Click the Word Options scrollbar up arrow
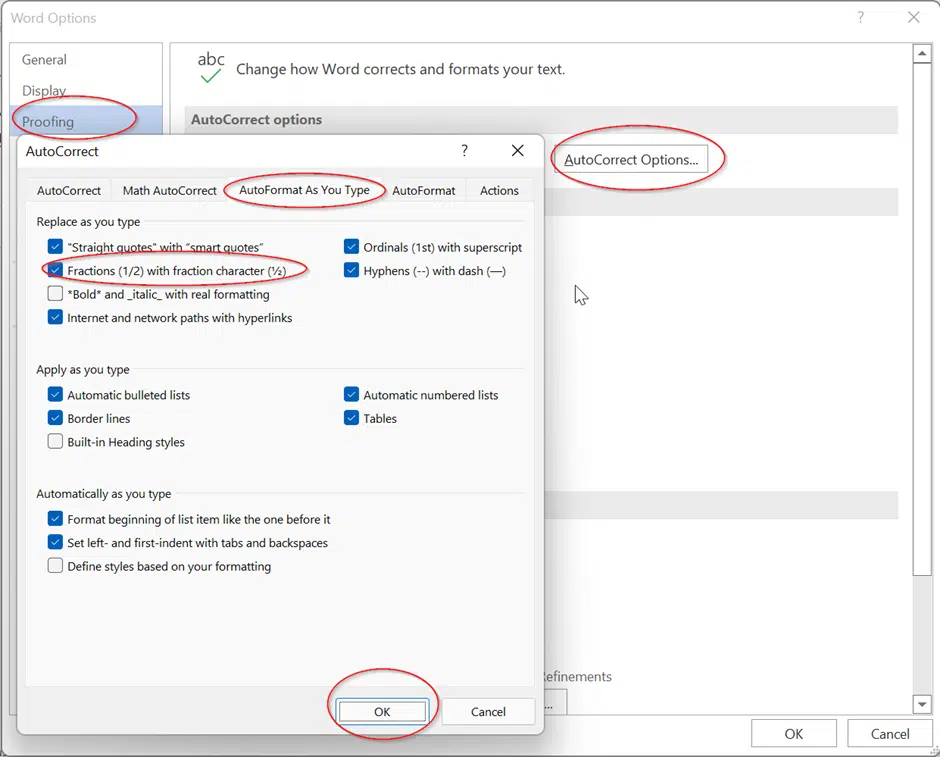Image resolution: width=940 pixels, height=757 pixels. (921, 54)
